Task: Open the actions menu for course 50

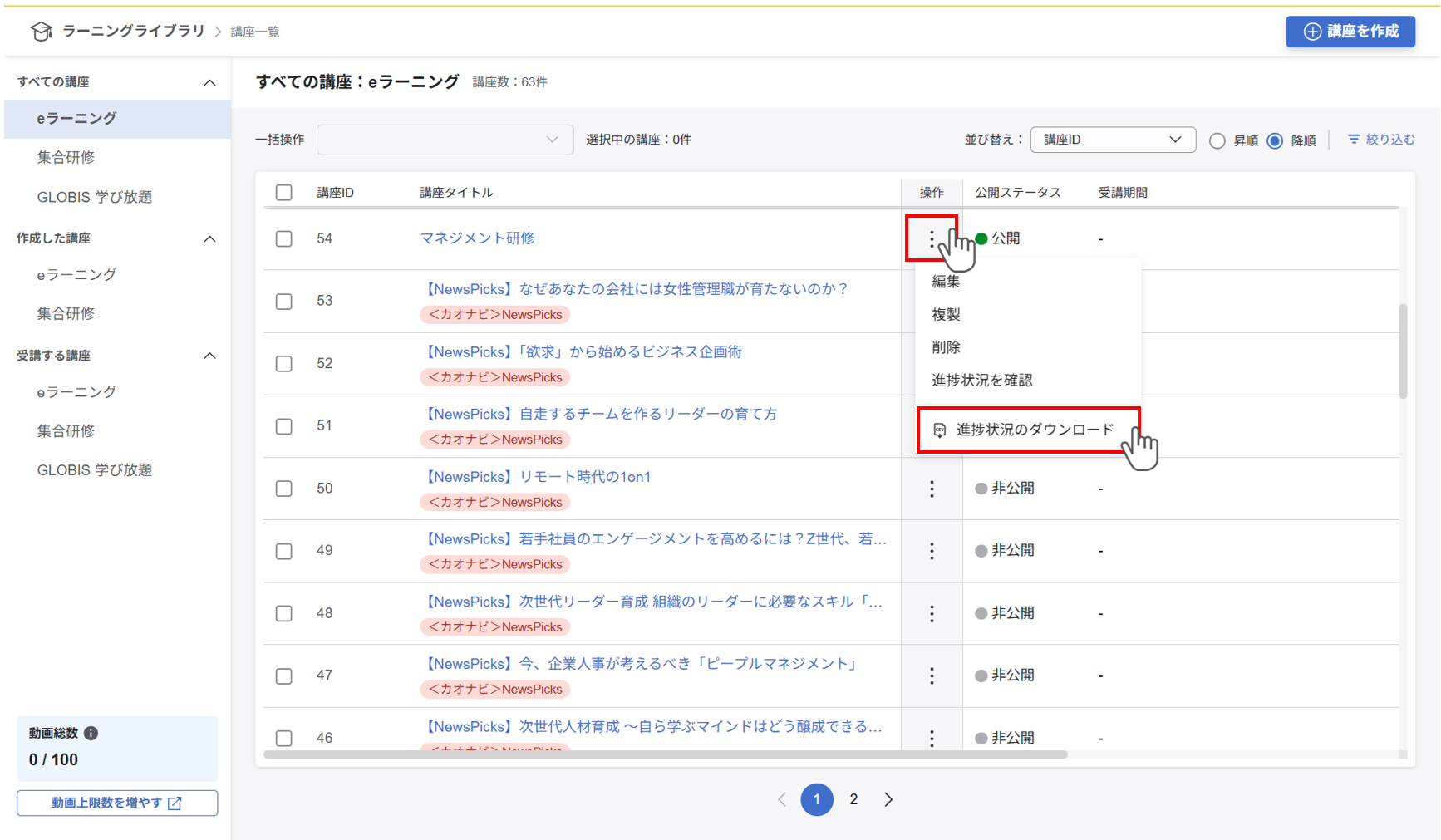Action: click(932, 489)
